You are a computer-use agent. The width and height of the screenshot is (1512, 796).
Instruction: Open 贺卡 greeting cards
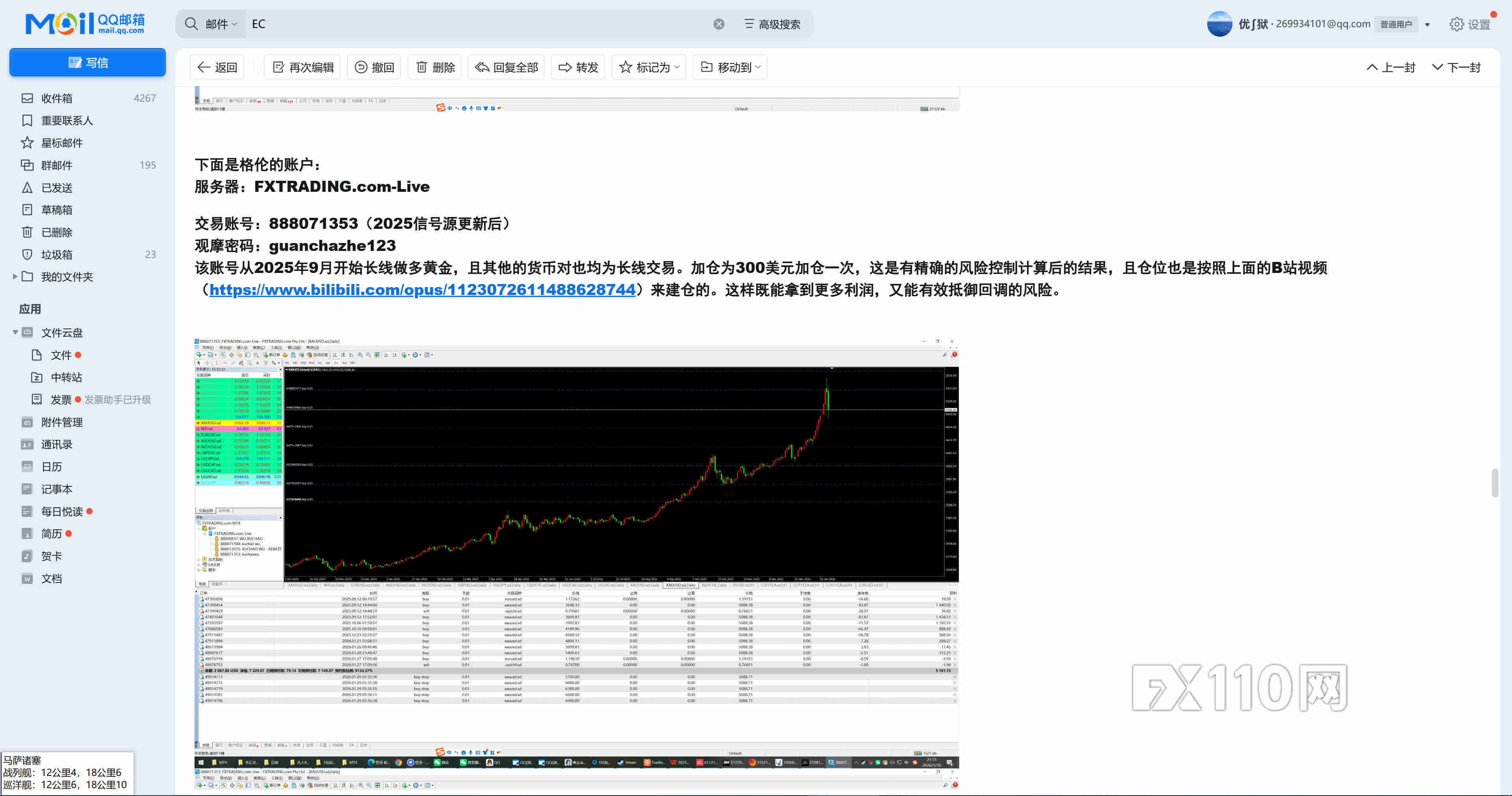51,555
